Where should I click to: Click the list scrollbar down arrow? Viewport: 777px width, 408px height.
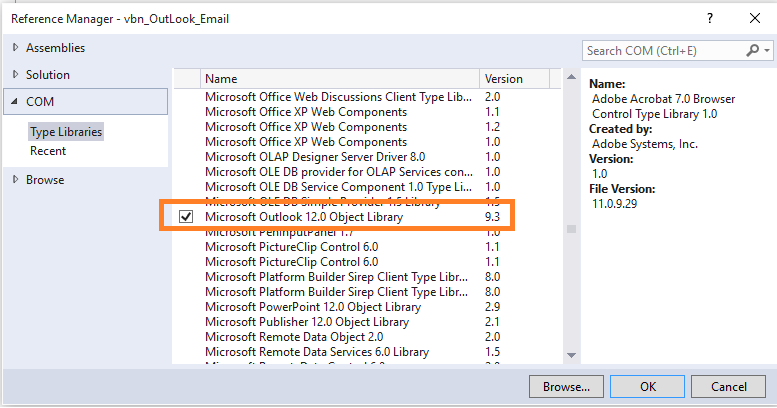click(x=571, y=355)
